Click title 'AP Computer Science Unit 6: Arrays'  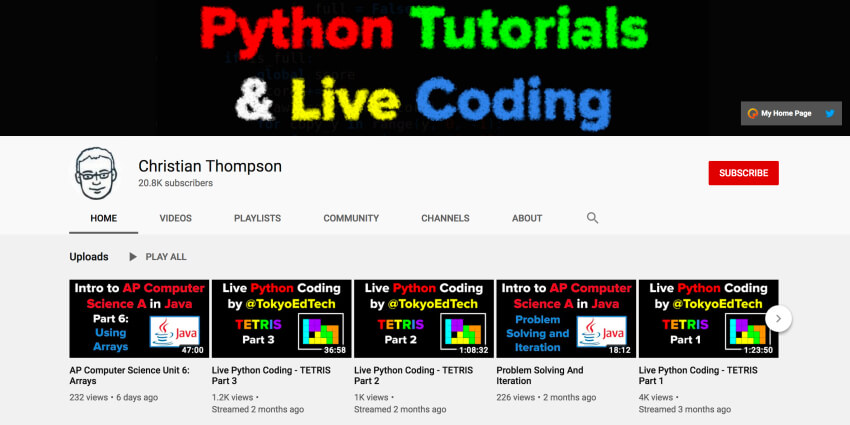pyautogui.click(x=130, y=376)
